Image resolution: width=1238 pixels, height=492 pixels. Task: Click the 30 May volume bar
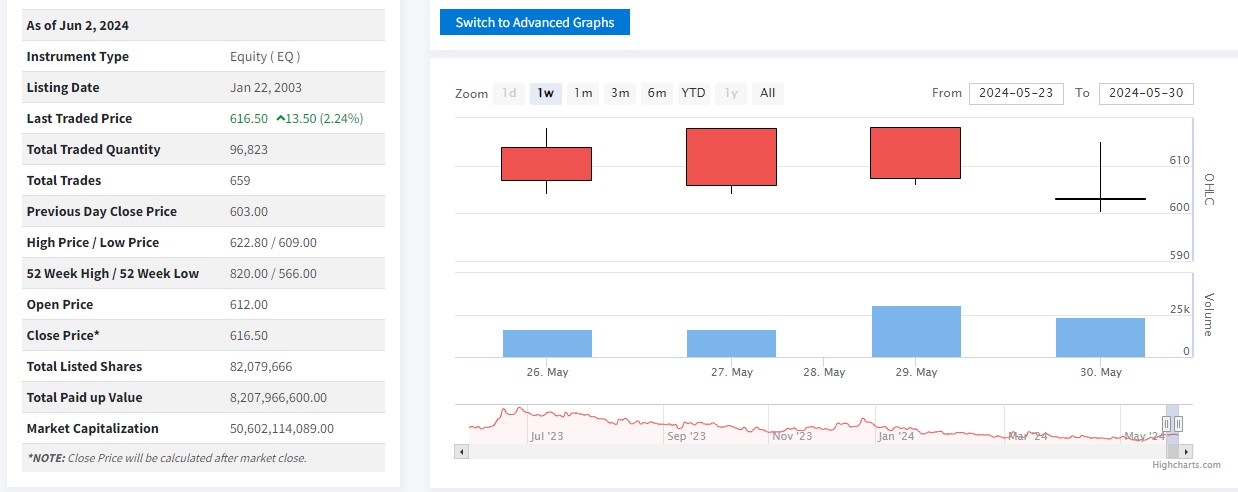tap(1100, 338)
